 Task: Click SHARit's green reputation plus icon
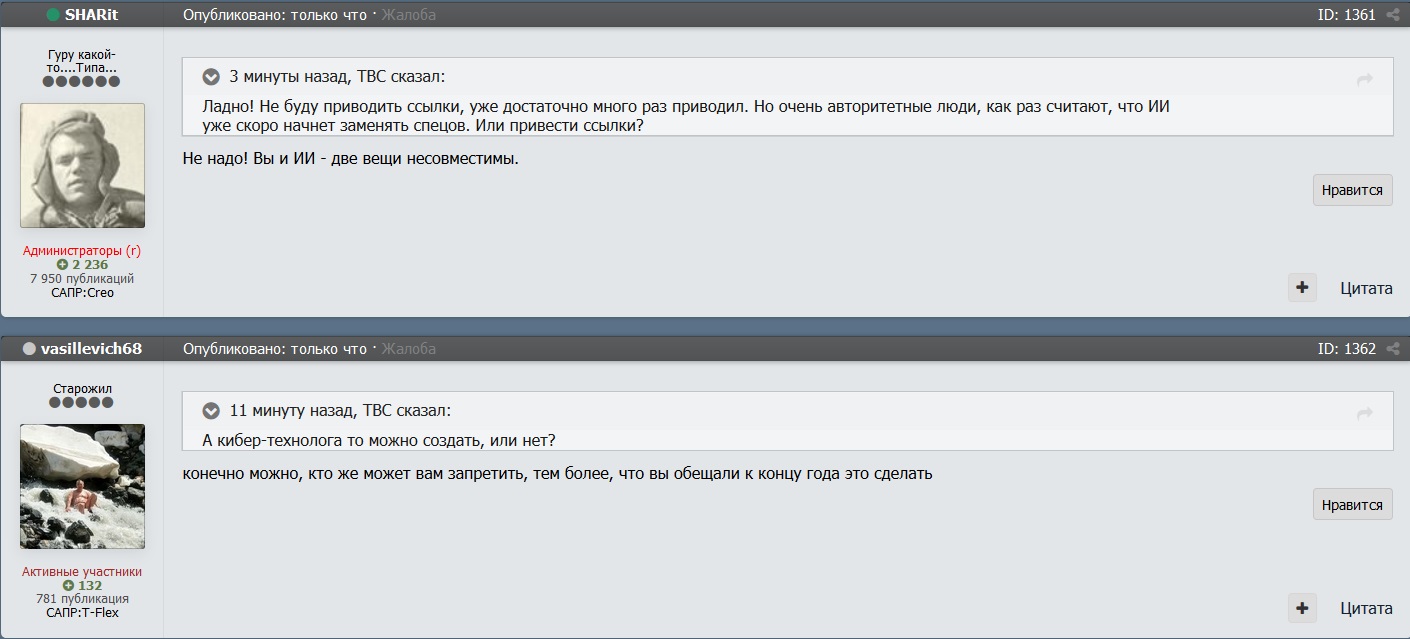[62, 265]
